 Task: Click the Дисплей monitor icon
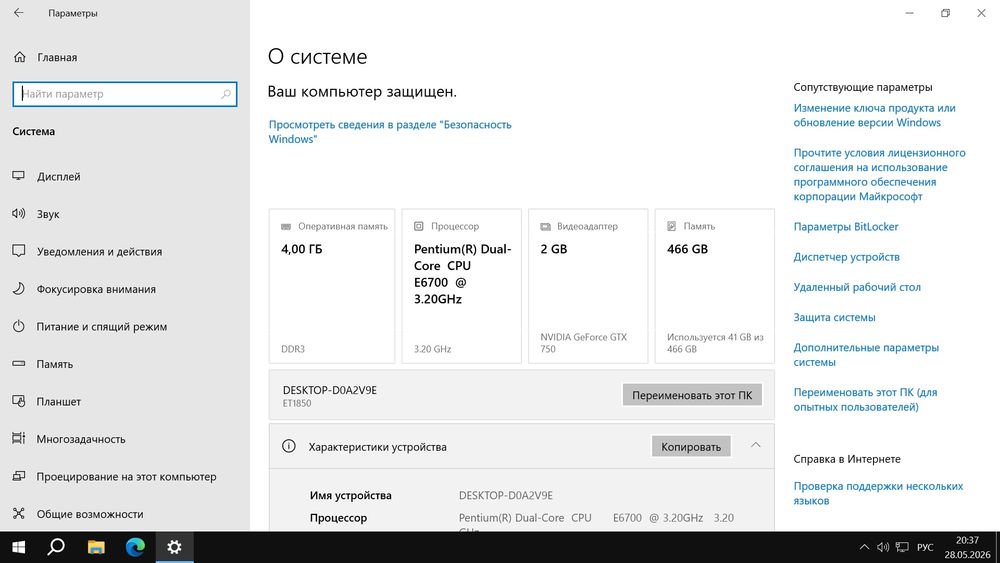[x=18, y=176]
